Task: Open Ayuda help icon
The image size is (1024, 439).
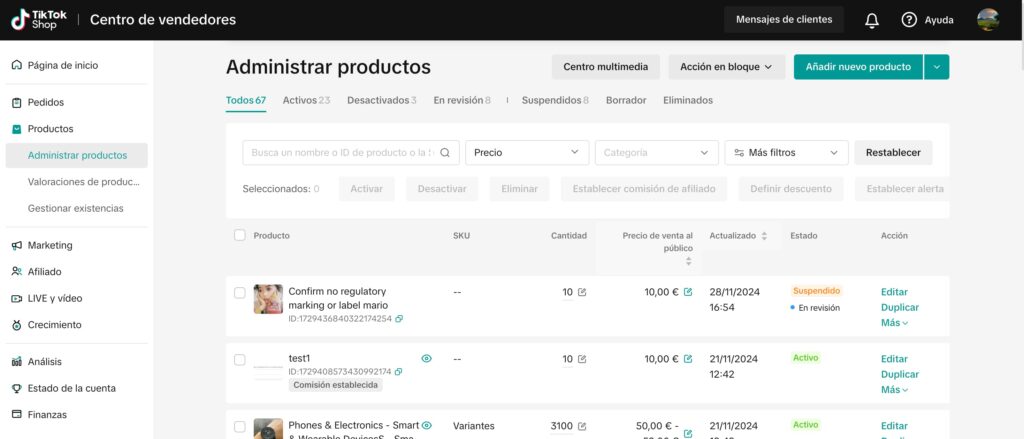Action: [x=909, y=20]
